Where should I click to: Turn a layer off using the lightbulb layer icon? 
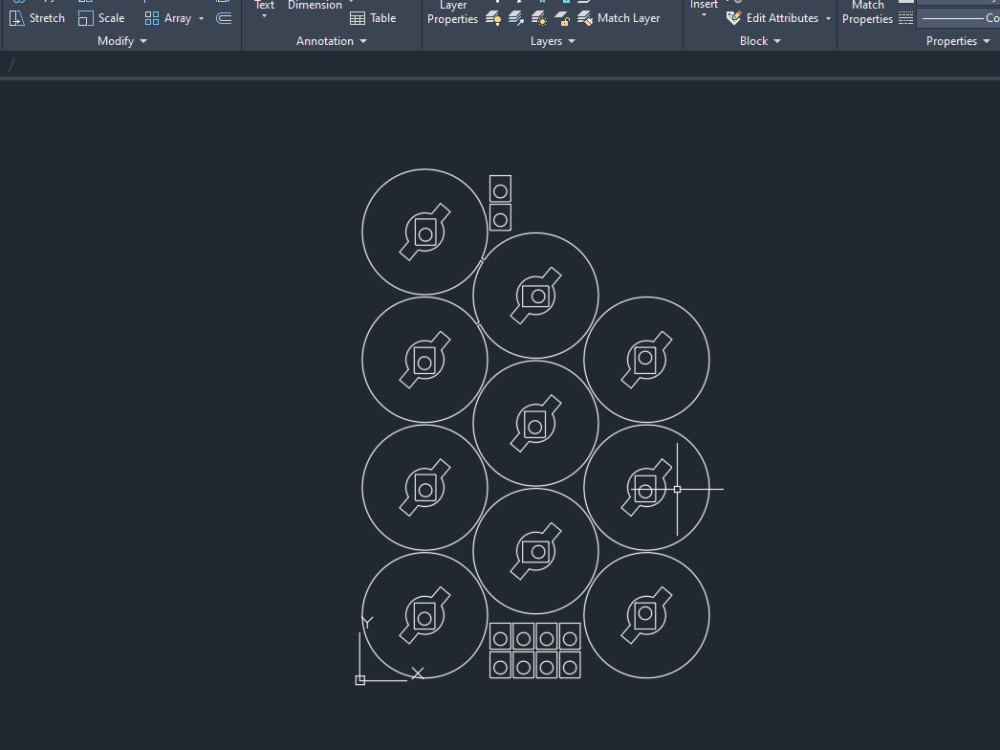click(492, 18)
